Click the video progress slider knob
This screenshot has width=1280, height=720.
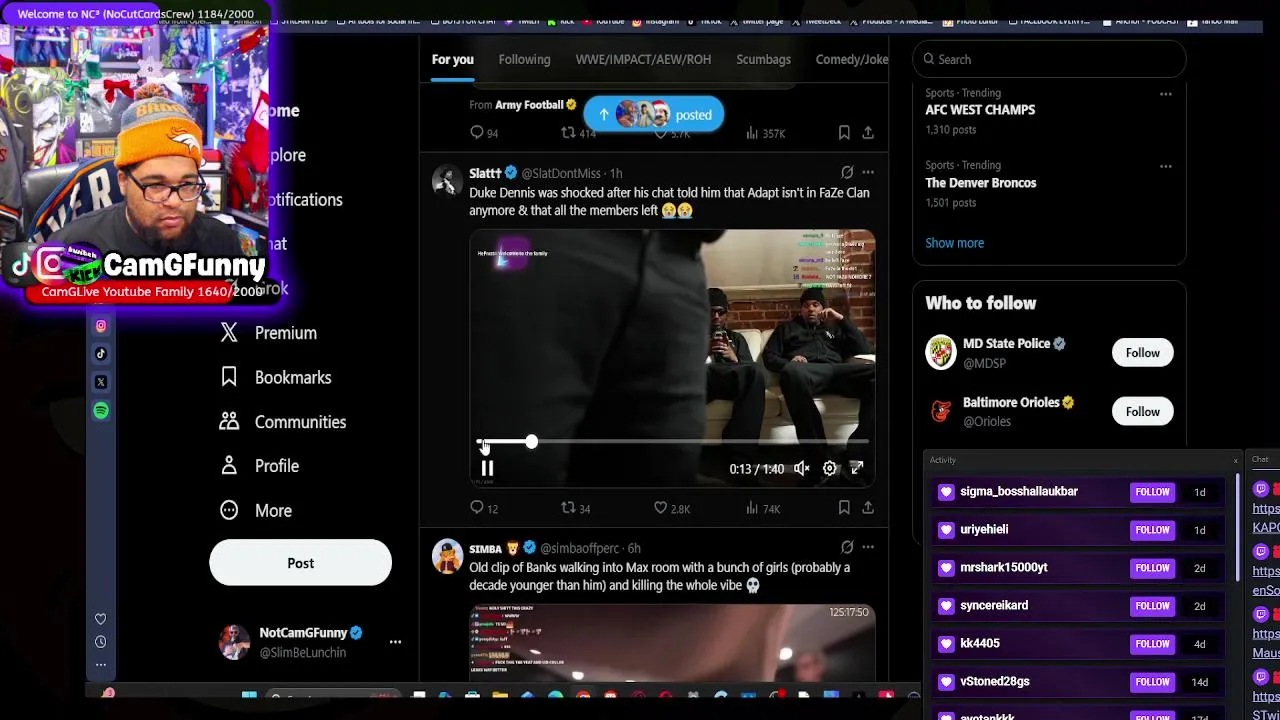tap(531, 442)
